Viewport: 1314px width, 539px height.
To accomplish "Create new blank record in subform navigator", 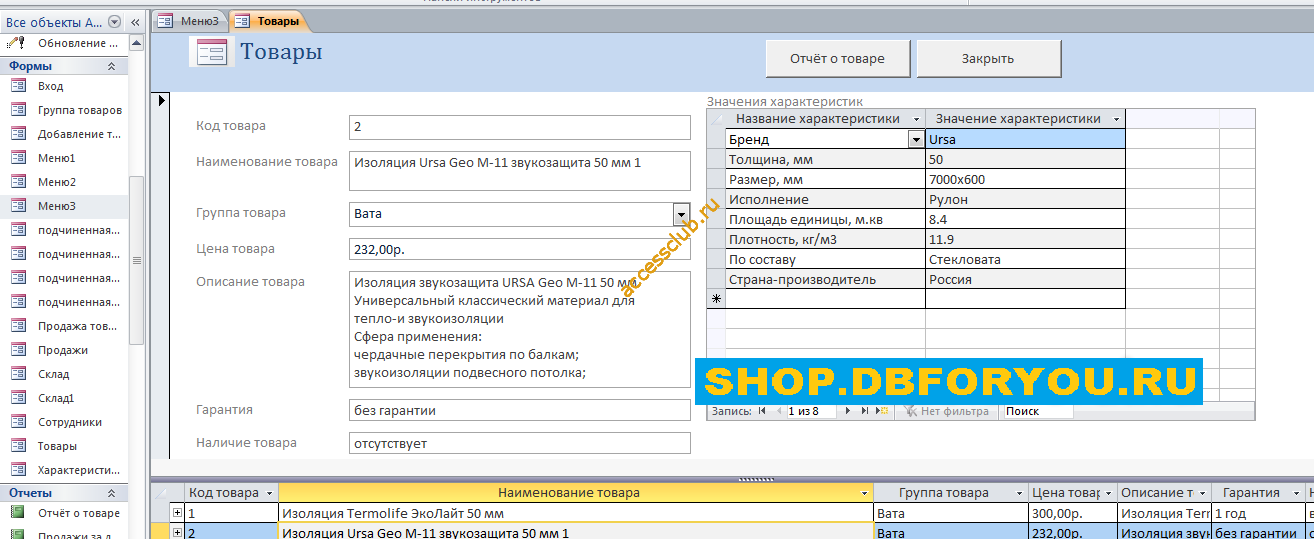I will tap(882, 411).
